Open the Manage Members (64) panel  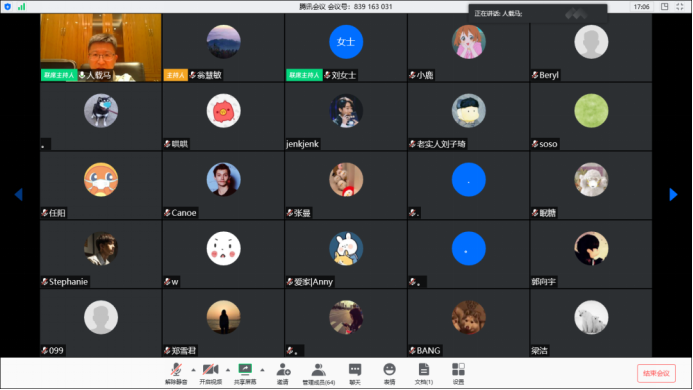click(318, 374)
